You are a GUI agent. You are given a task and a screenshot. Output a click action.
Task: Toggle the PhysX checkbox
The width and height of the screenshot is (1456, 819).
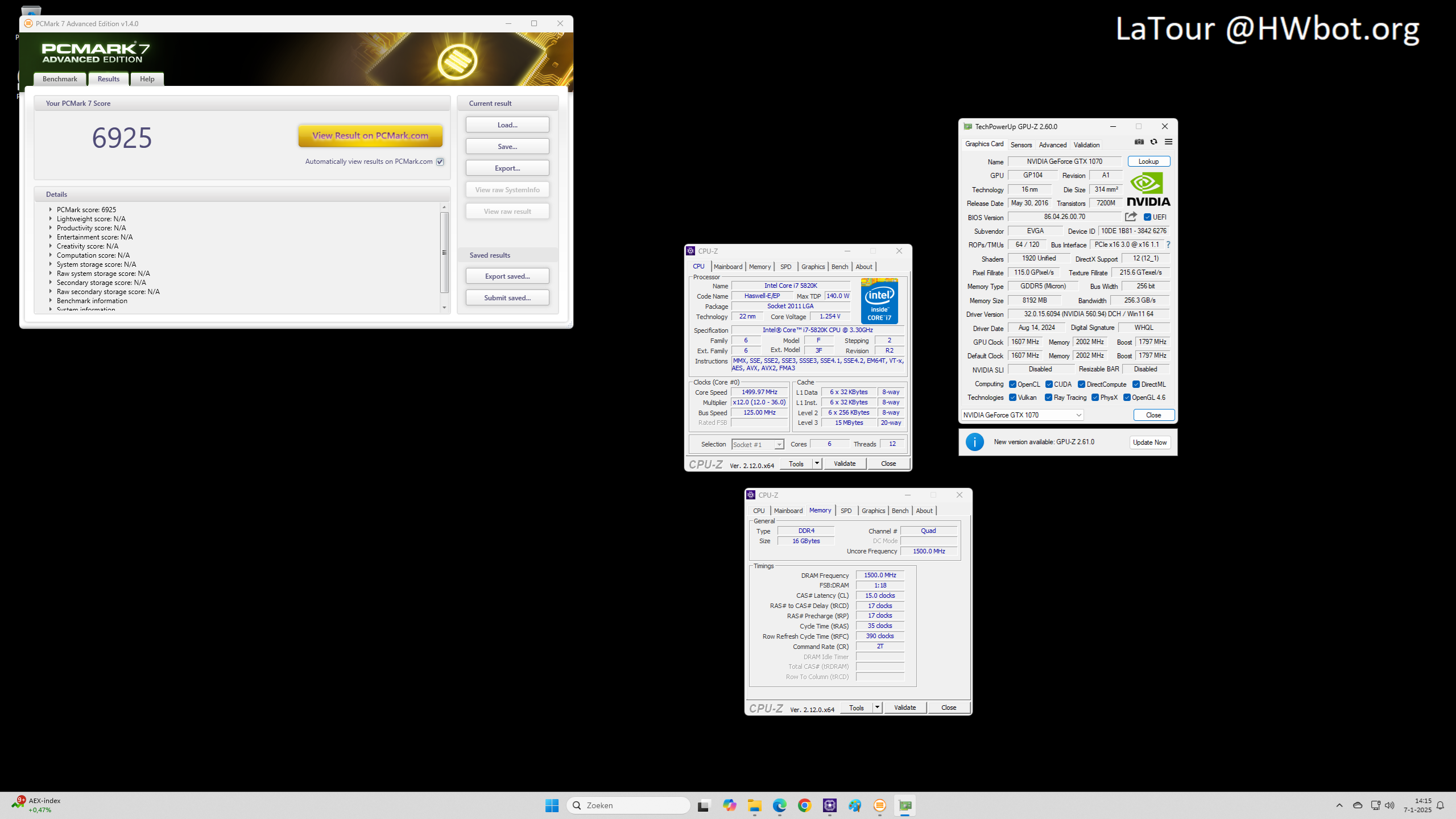coord(1095,398)
